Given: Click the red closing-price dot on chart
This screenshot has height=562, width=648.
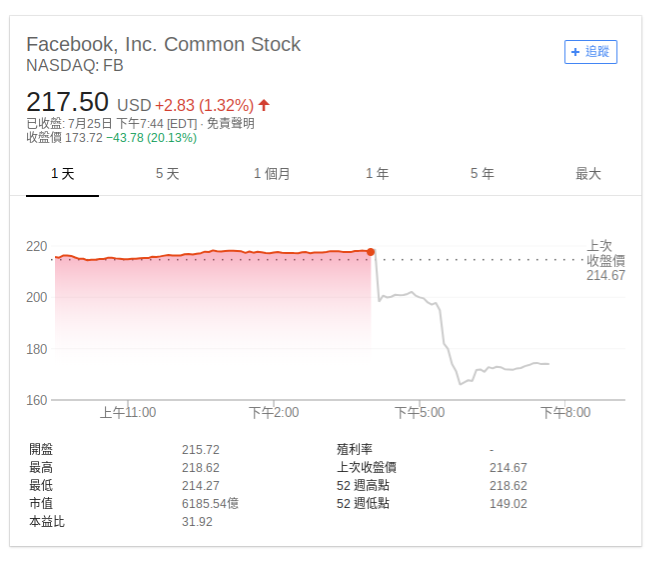Looking at the screenshot, I should [x=371, y=252].
